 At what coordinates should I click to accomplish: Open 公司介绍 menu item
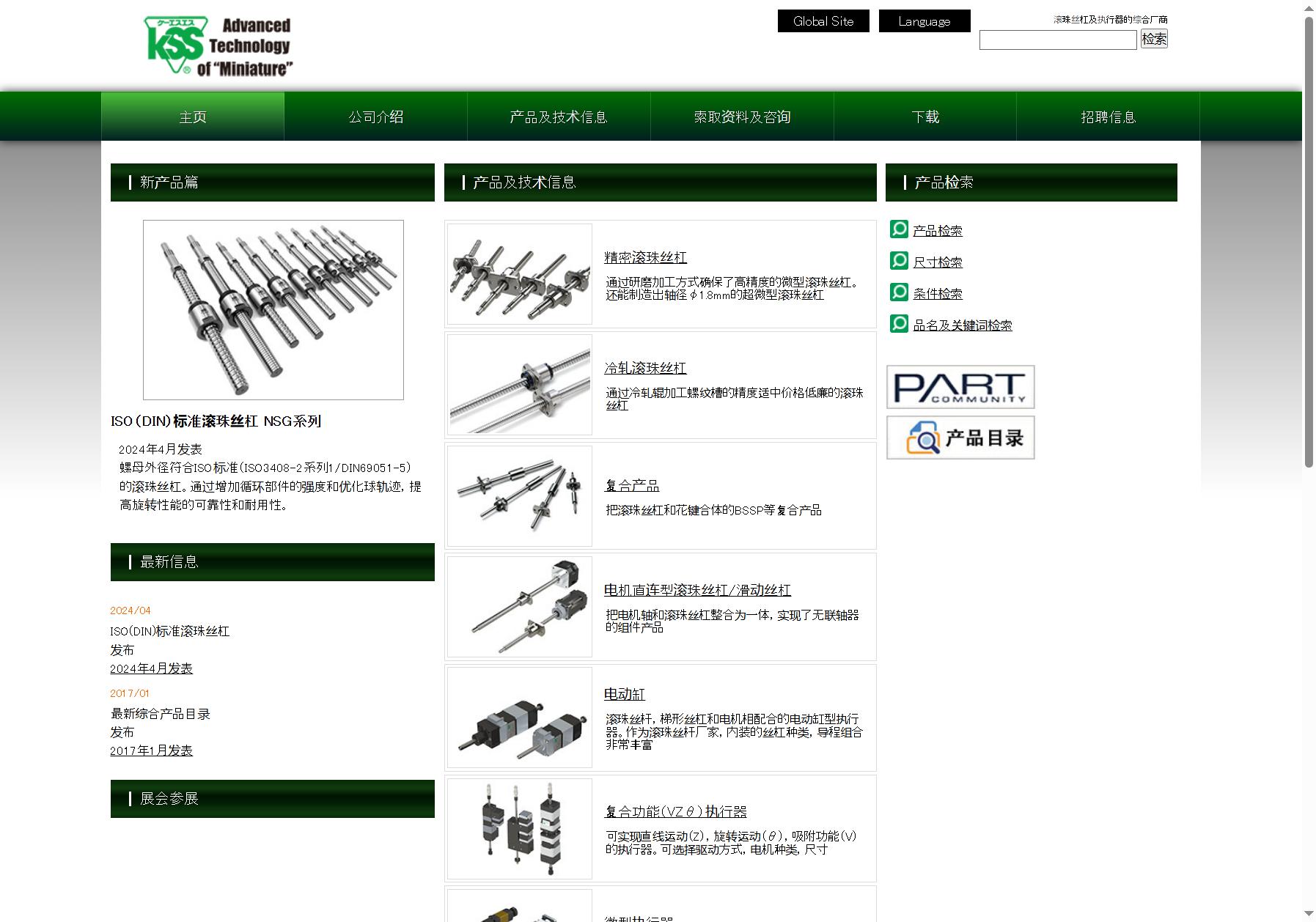(x=376, y=117)
